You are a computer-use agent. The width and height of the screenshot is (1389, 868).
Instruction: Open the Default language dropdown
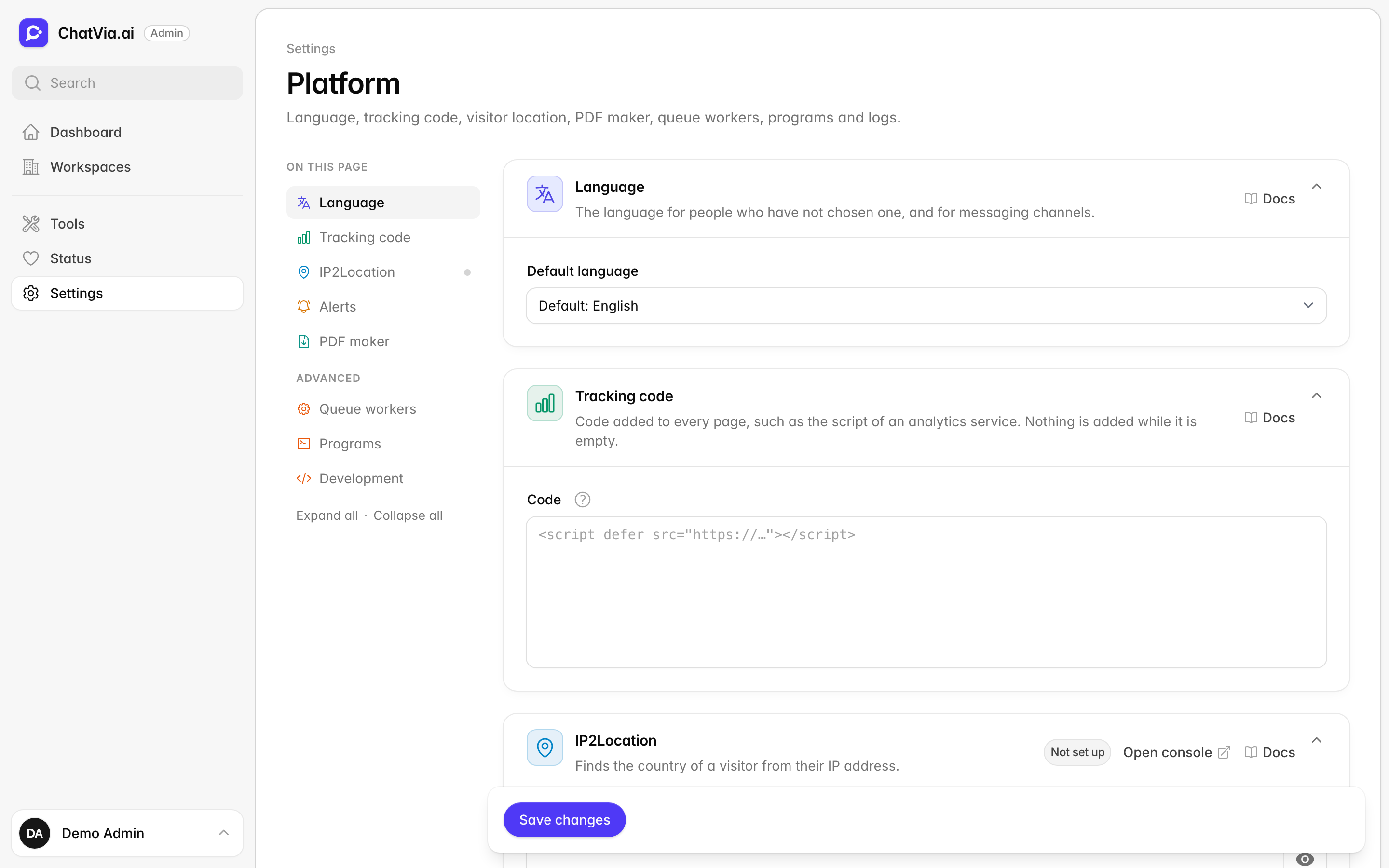(926, 306)
